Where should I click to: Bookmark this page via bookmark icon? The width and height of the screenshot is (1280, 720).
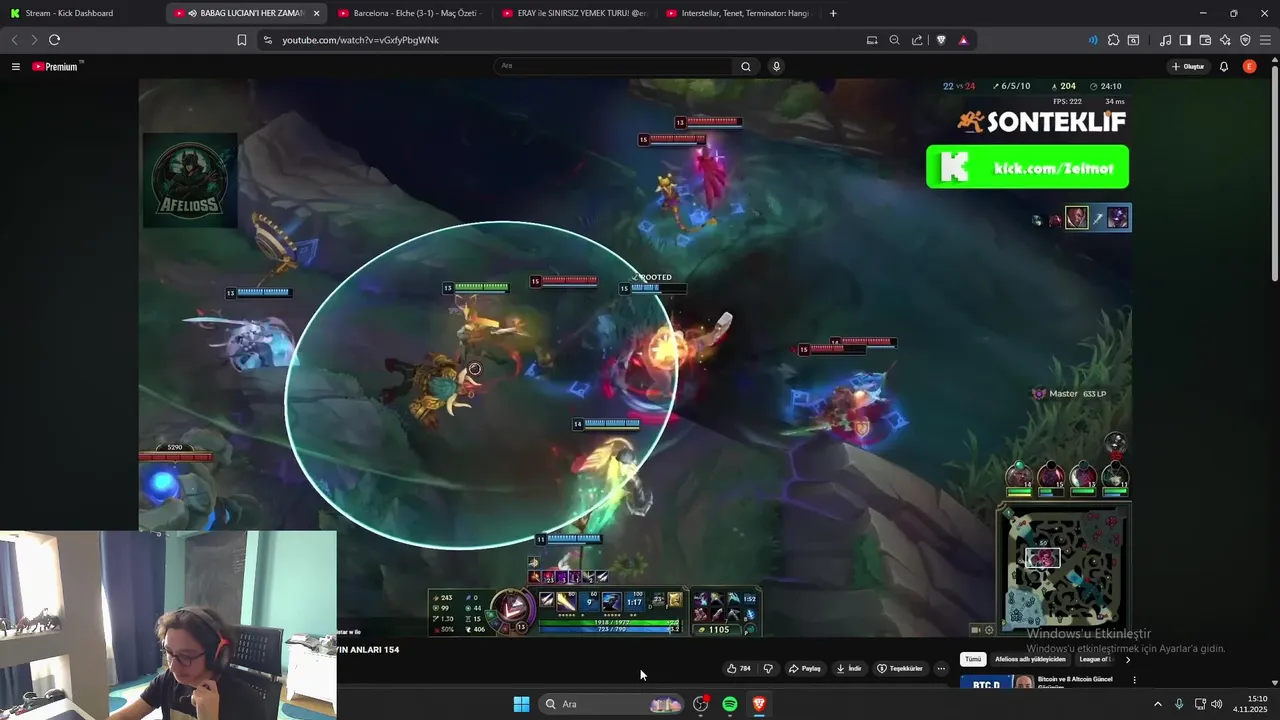pos(242,40)
